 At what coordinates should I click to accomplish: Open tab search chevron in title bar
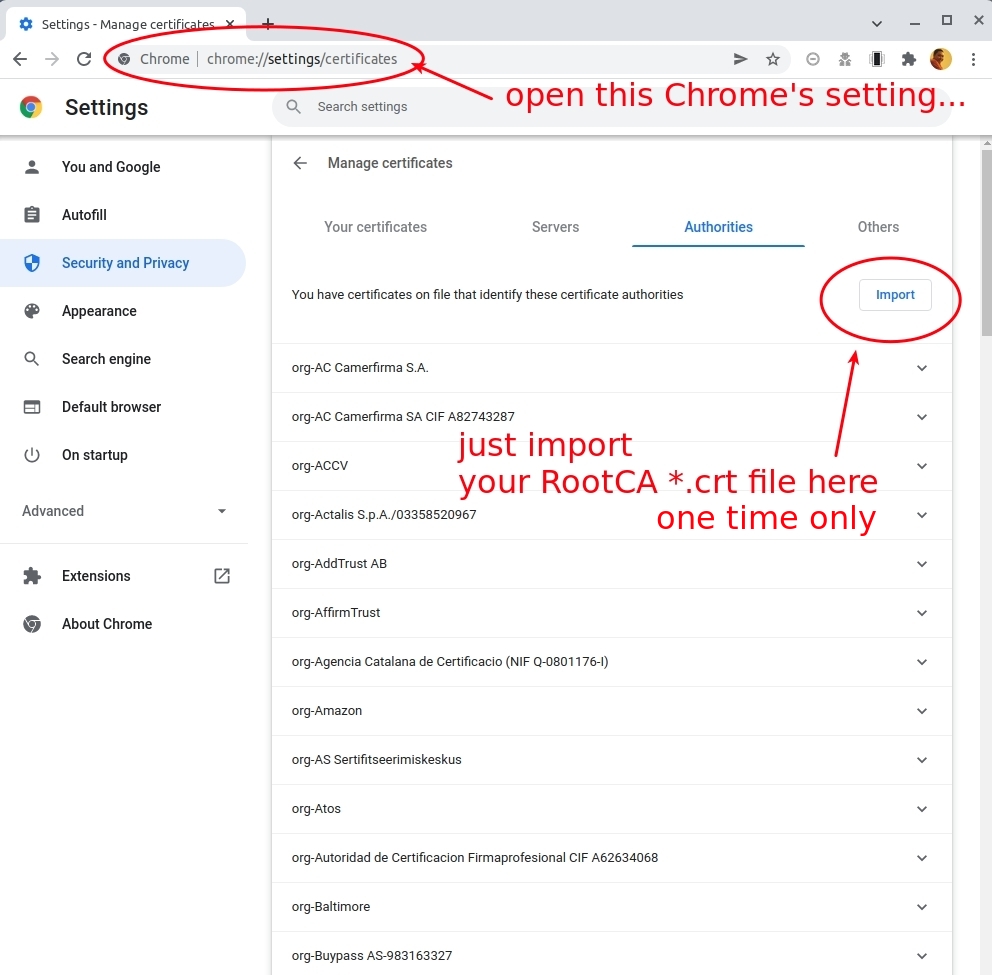point(877,24)
